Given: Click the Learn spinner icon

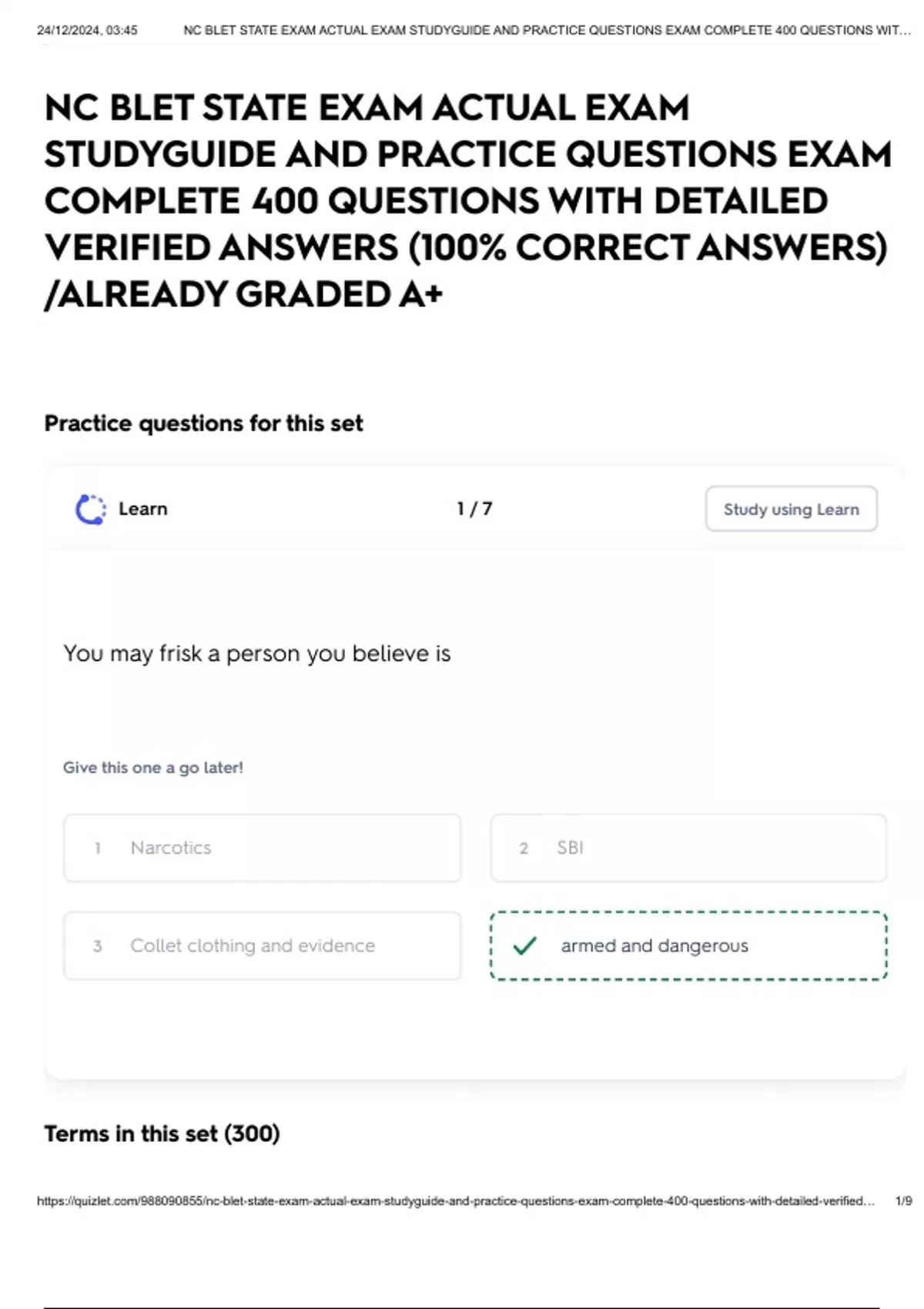Looking at the screenshot, I should pyautogui.click(x=90, y=508).
